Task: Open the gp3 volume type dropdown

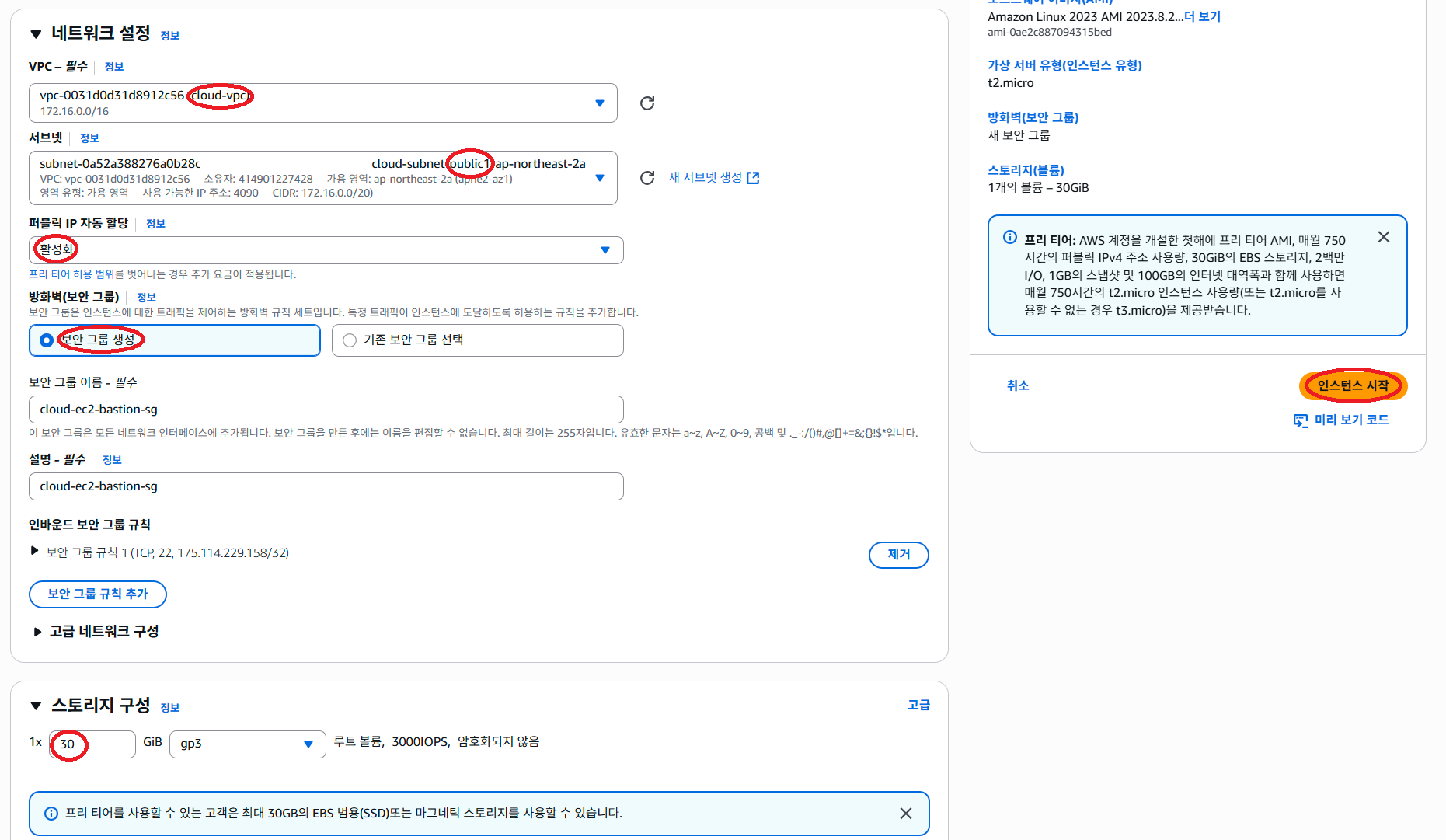Action: click(x=308, y=744)
